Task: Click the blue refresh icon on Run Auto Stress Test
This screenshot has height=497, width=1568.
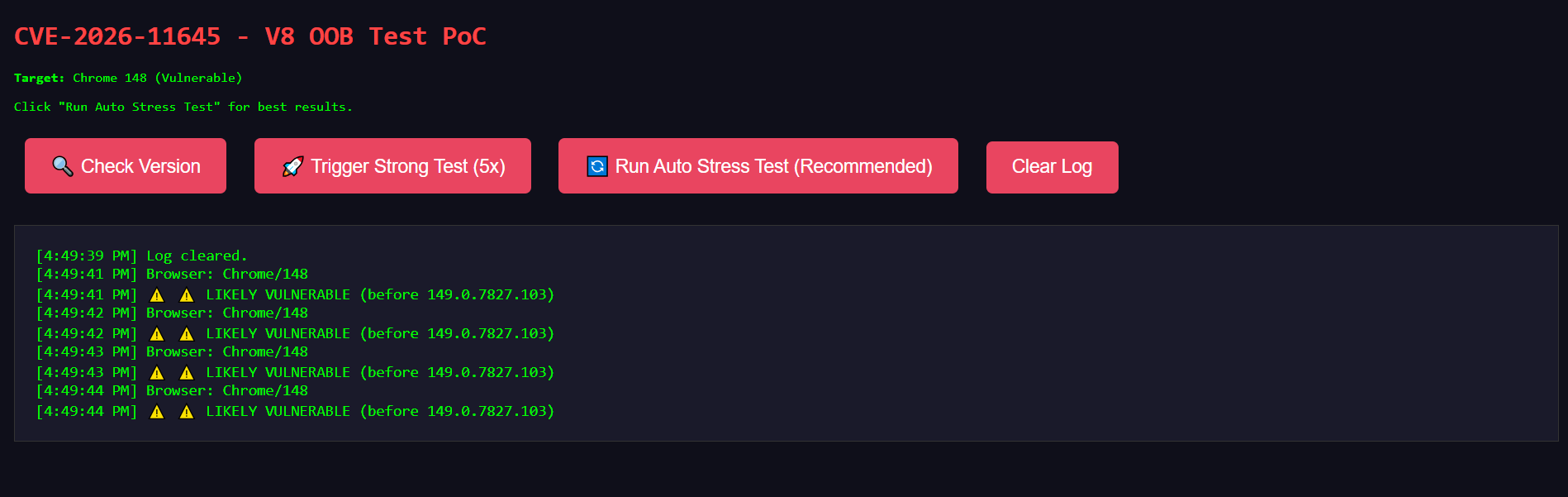Action: point(597,166)
